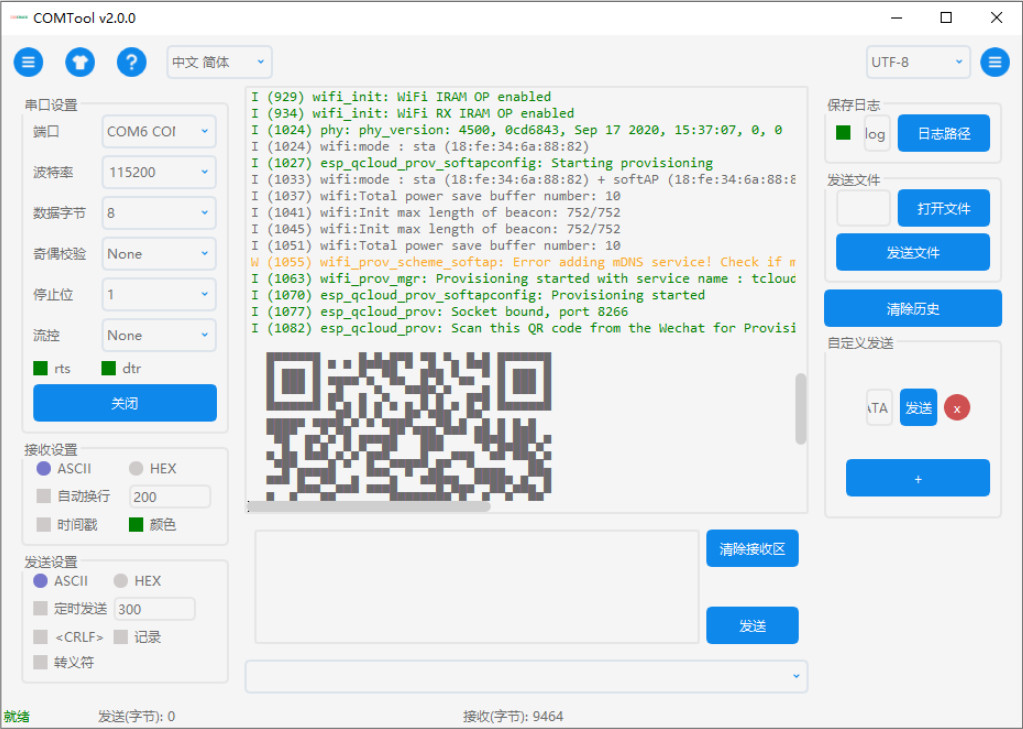Click the COMTool app icon in title bar
This screenshot has height=729, width=1023.
pyautogui.click(x=19, y=18)
